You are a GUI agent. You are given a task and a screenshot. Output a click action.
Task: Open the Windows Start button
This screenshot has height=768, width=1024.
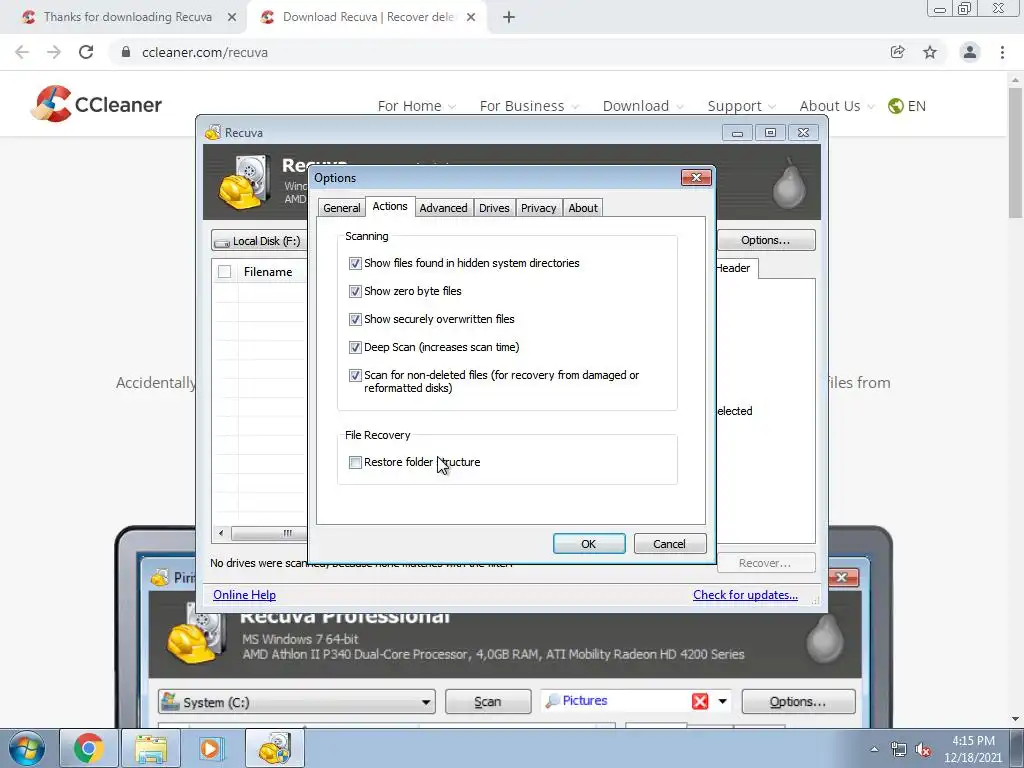[x=26, y=748]
